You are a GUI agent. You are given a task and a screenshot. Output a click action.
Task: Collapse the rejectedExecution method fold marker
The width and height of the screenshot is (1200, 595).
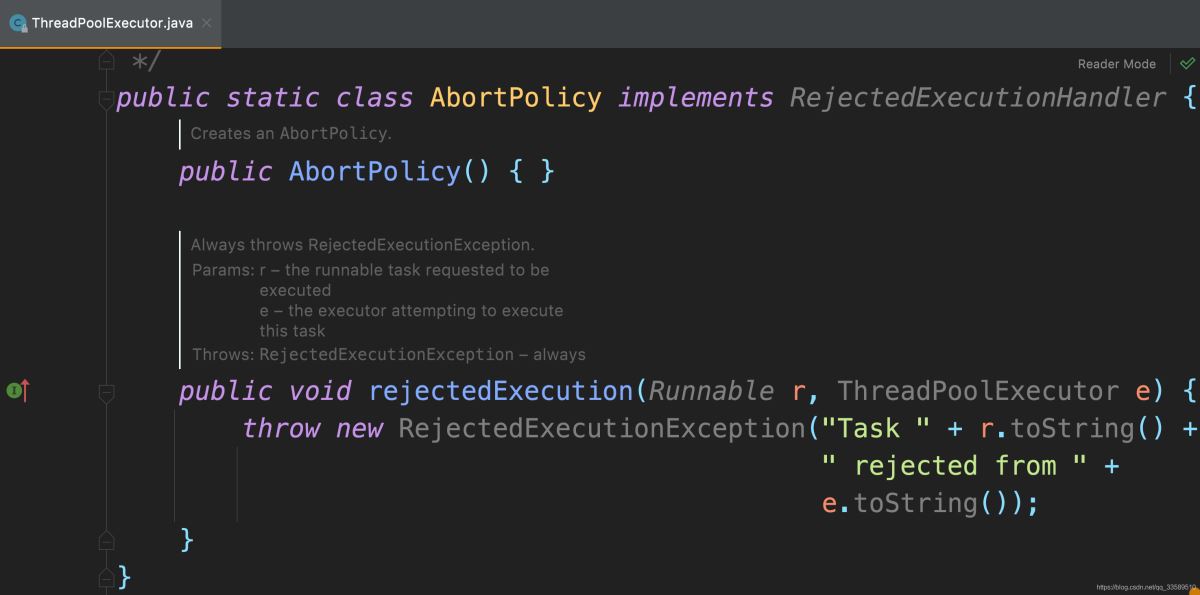(x=106, y=392)
